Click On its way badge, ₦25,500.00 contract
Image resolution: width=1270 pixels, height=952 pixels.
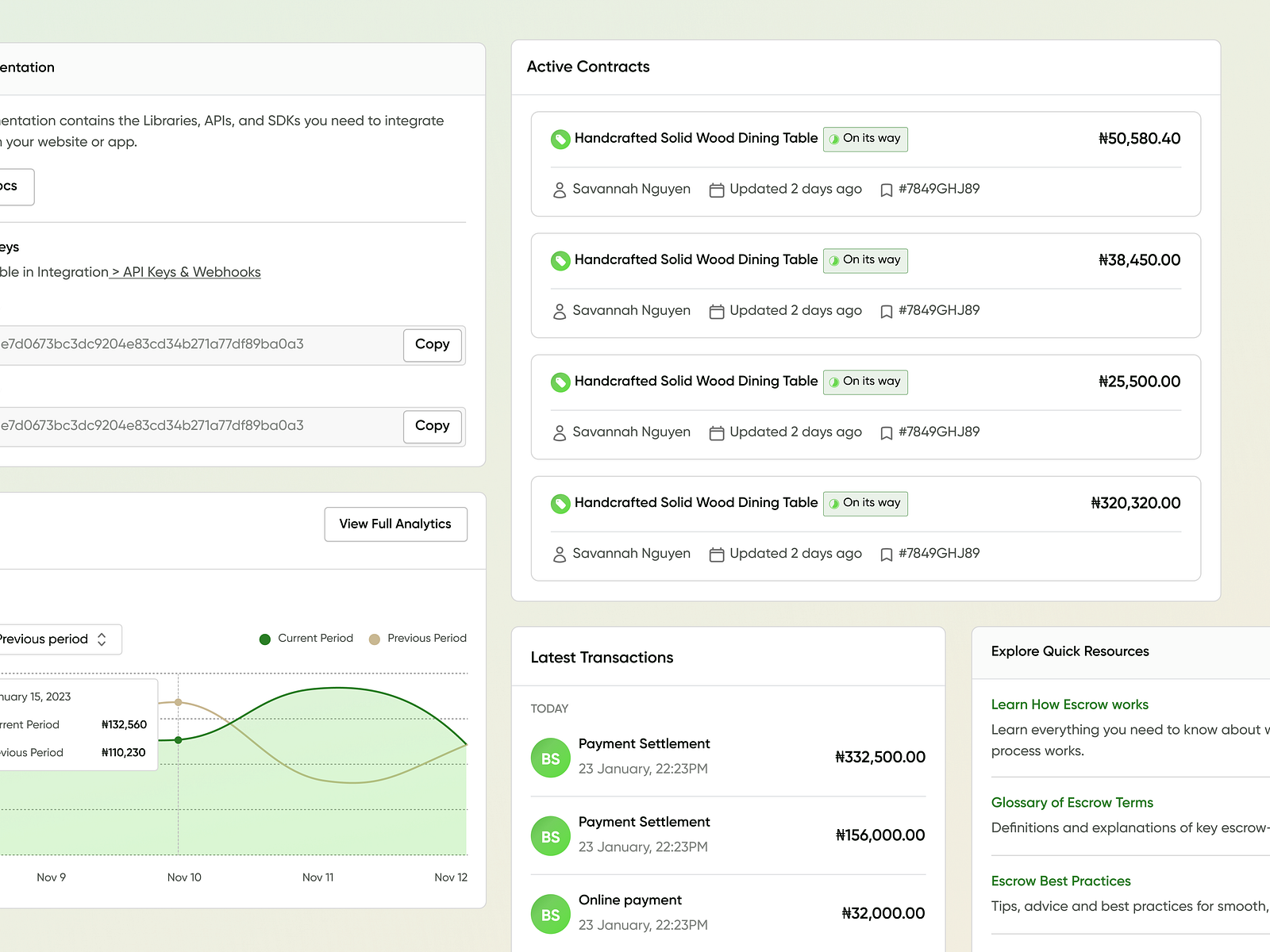[x=865, y=382]
